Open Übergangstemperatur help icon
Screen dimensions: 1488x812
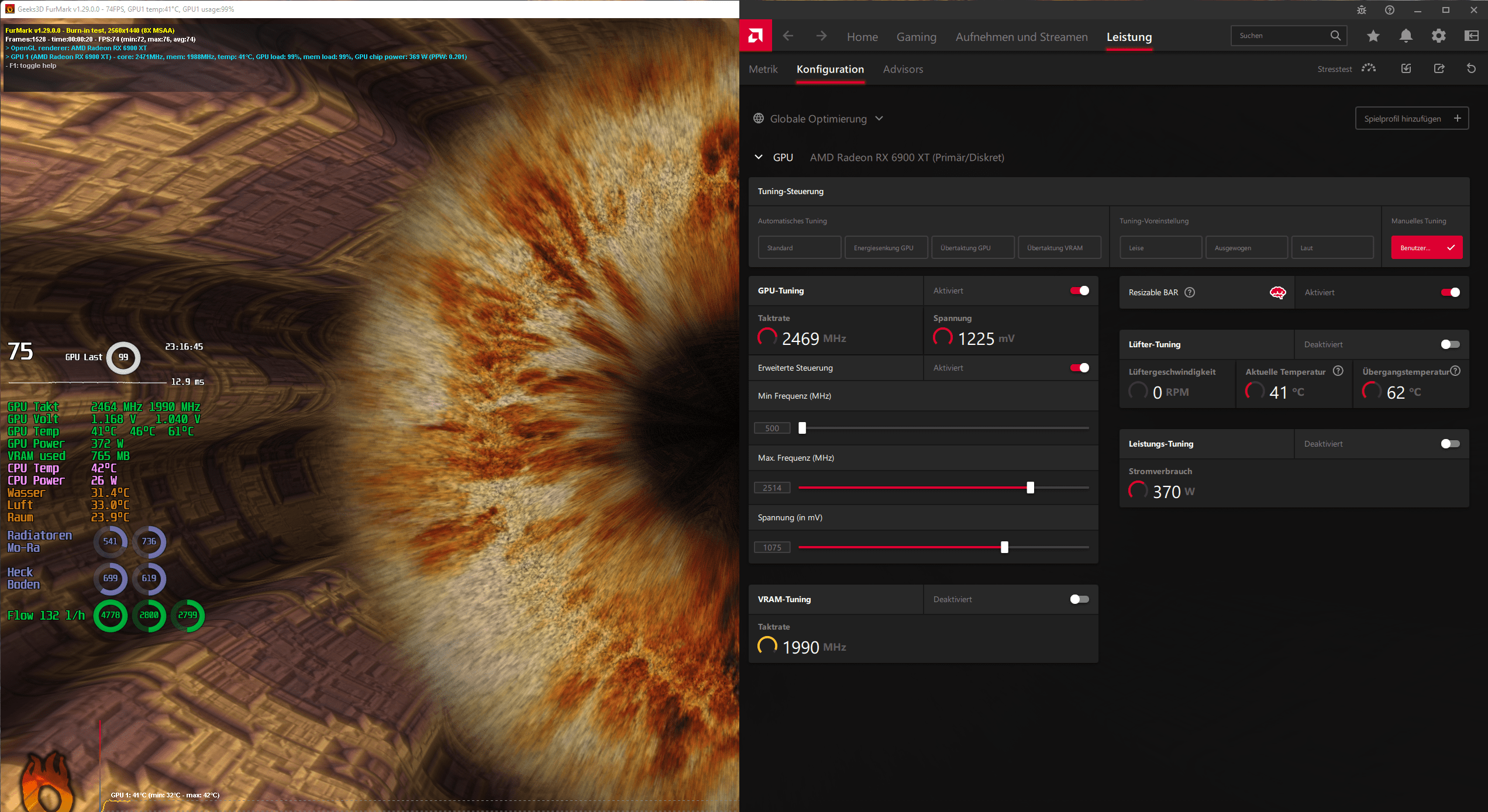click(1456, 371)
